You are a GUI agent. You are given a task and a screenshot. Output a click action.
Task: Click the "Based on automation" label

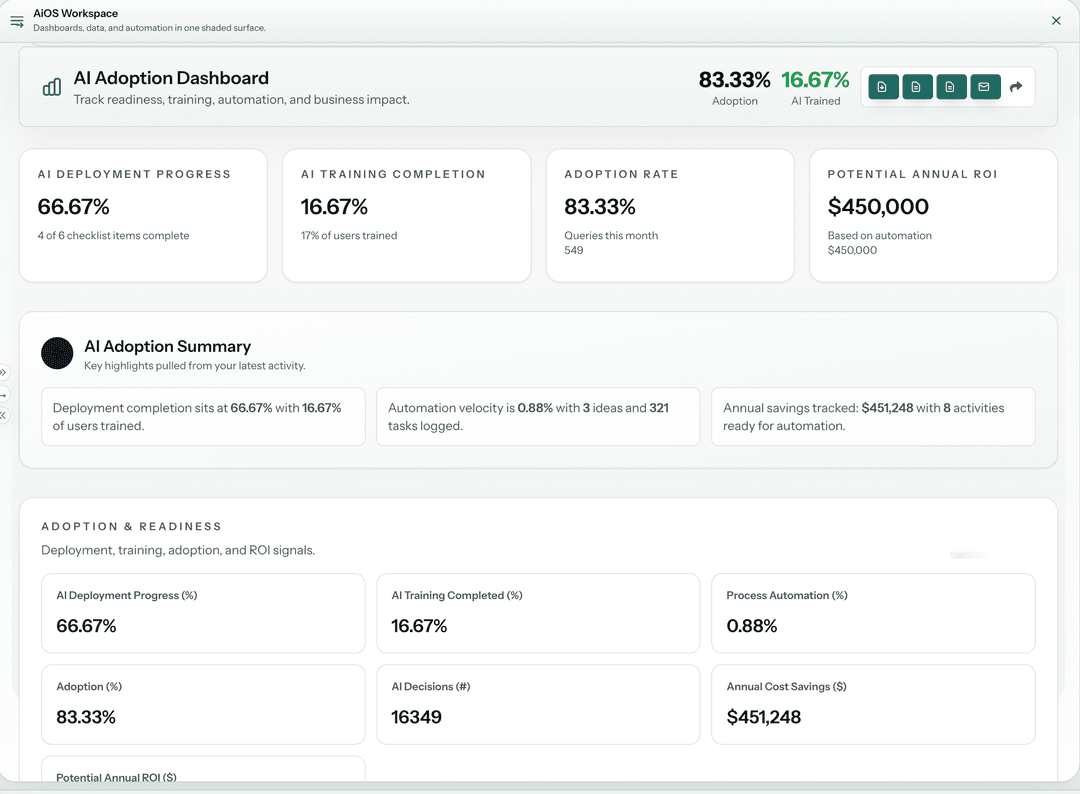[x=880, y=236]
